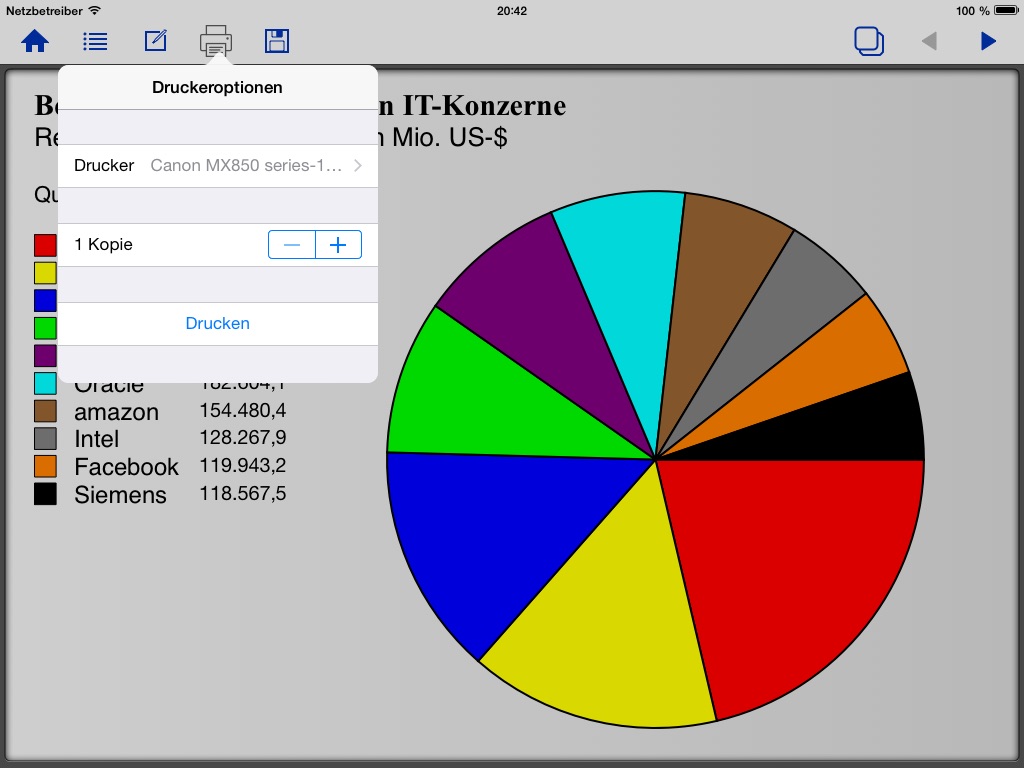
Task: Open the list view icon
Action: click(x=95, y=41)
